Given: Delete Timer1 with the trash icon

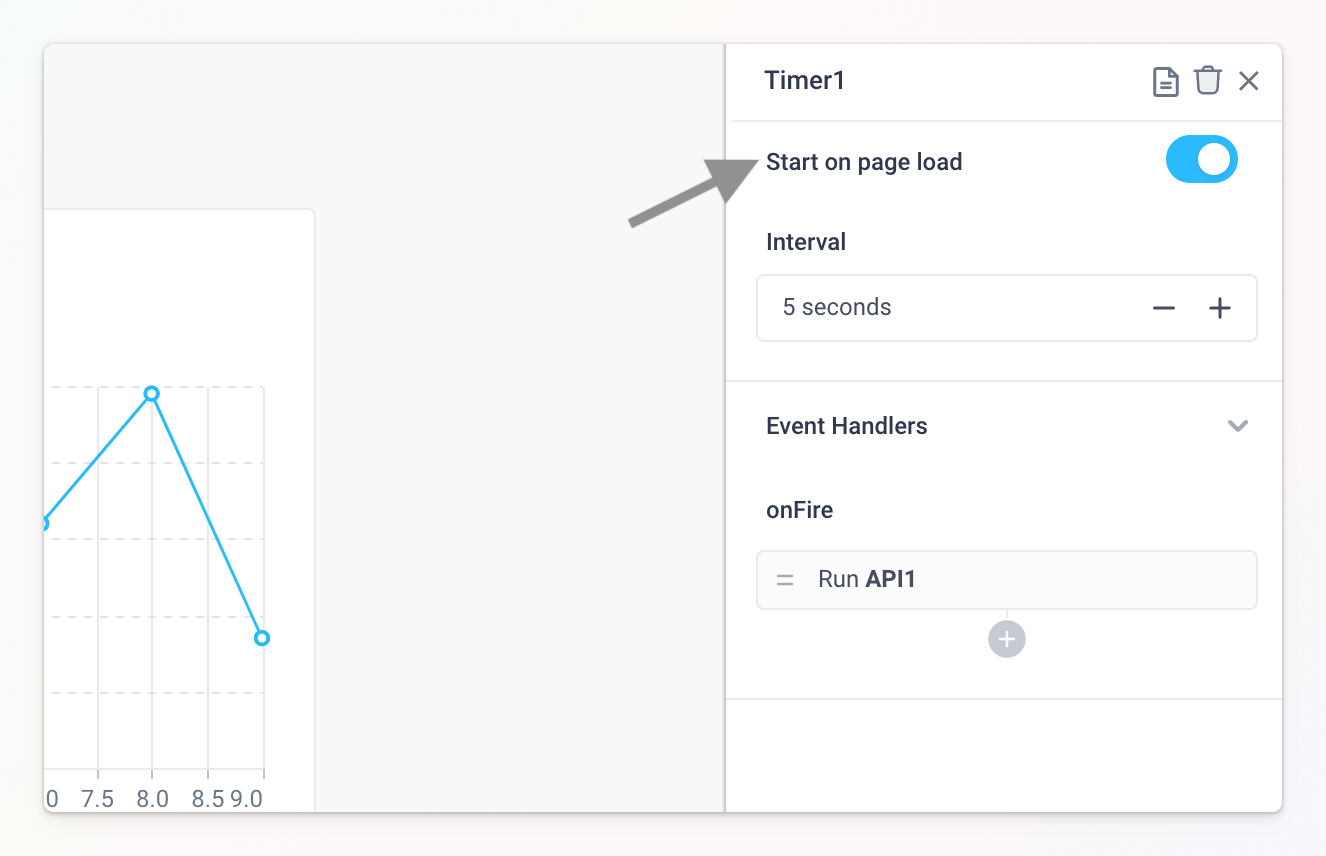Looking at the screenshot, I should click(x=1208, y=81).
